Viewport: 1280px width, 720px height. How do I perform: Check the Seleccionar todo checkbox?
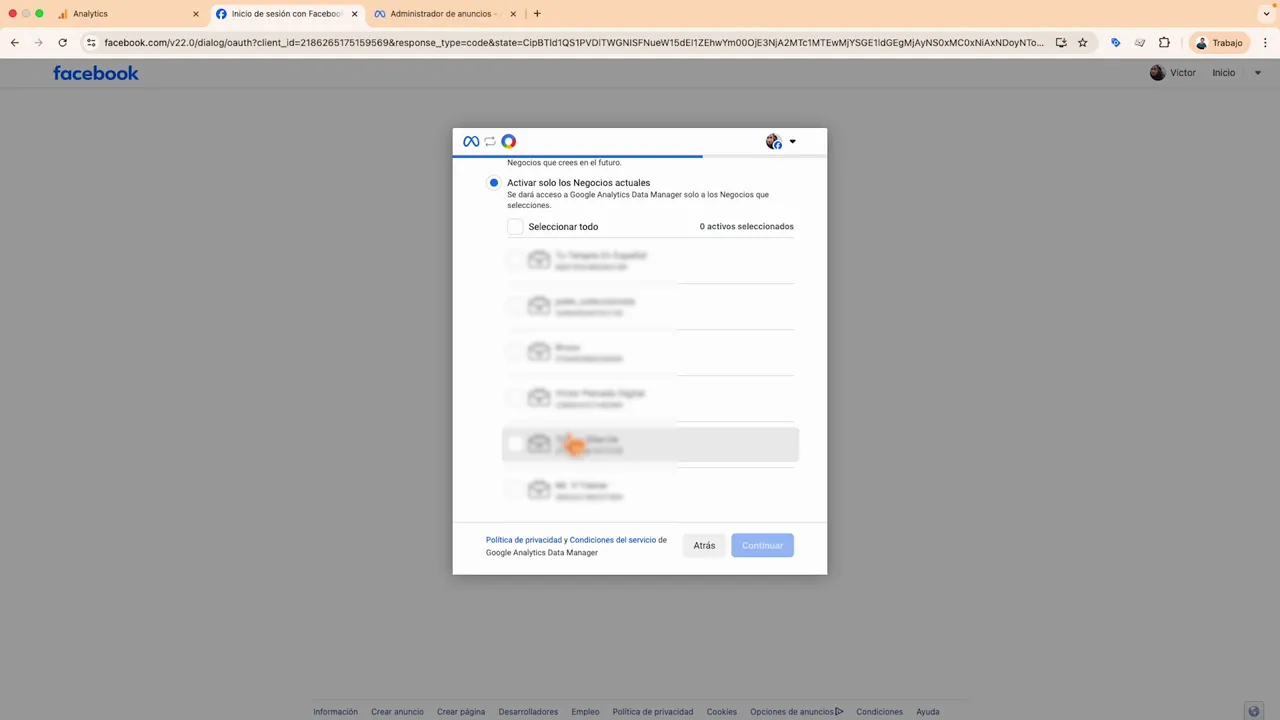tap(515, 227)
